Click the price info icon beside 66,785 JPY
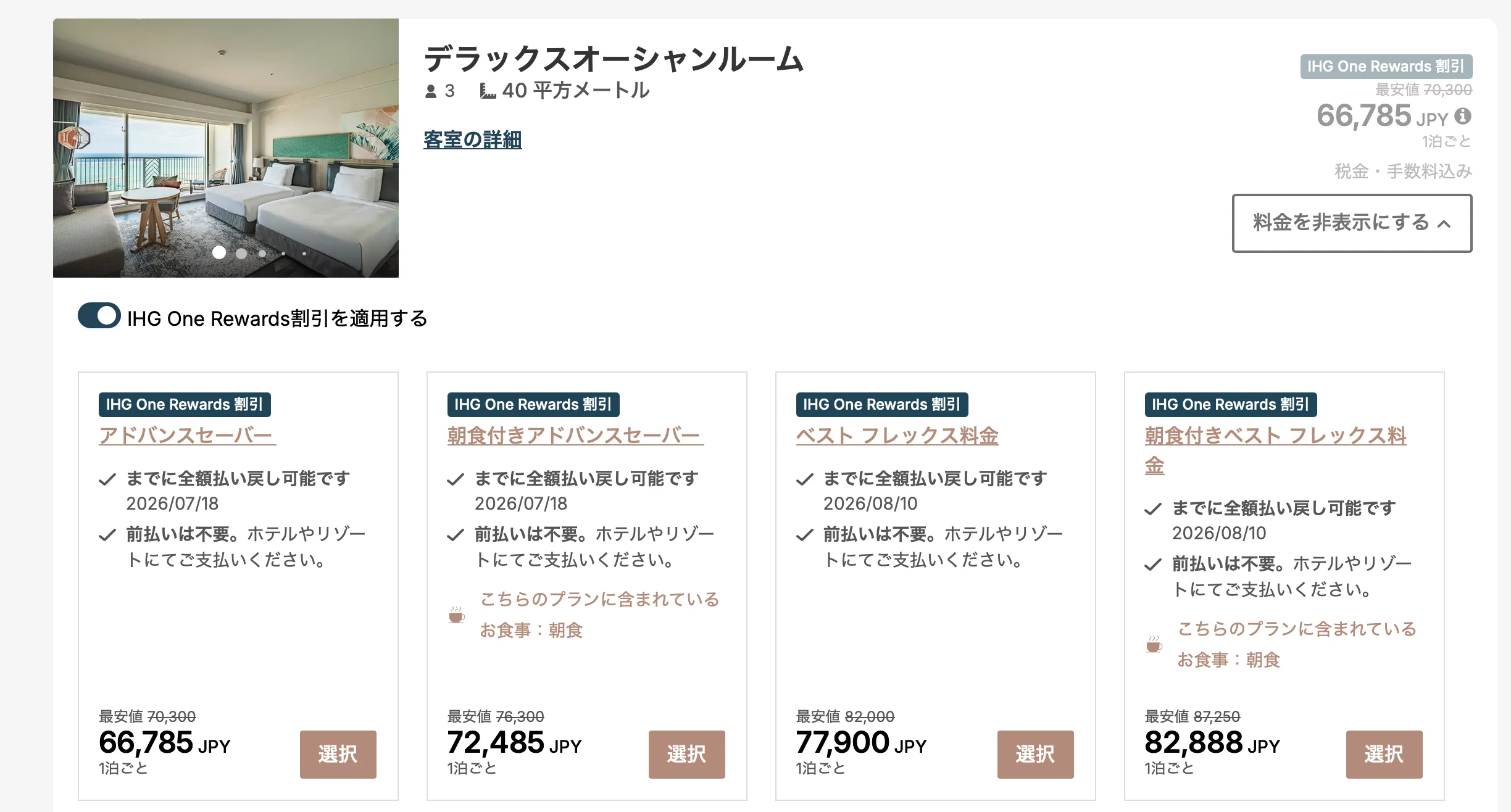 1463,116
